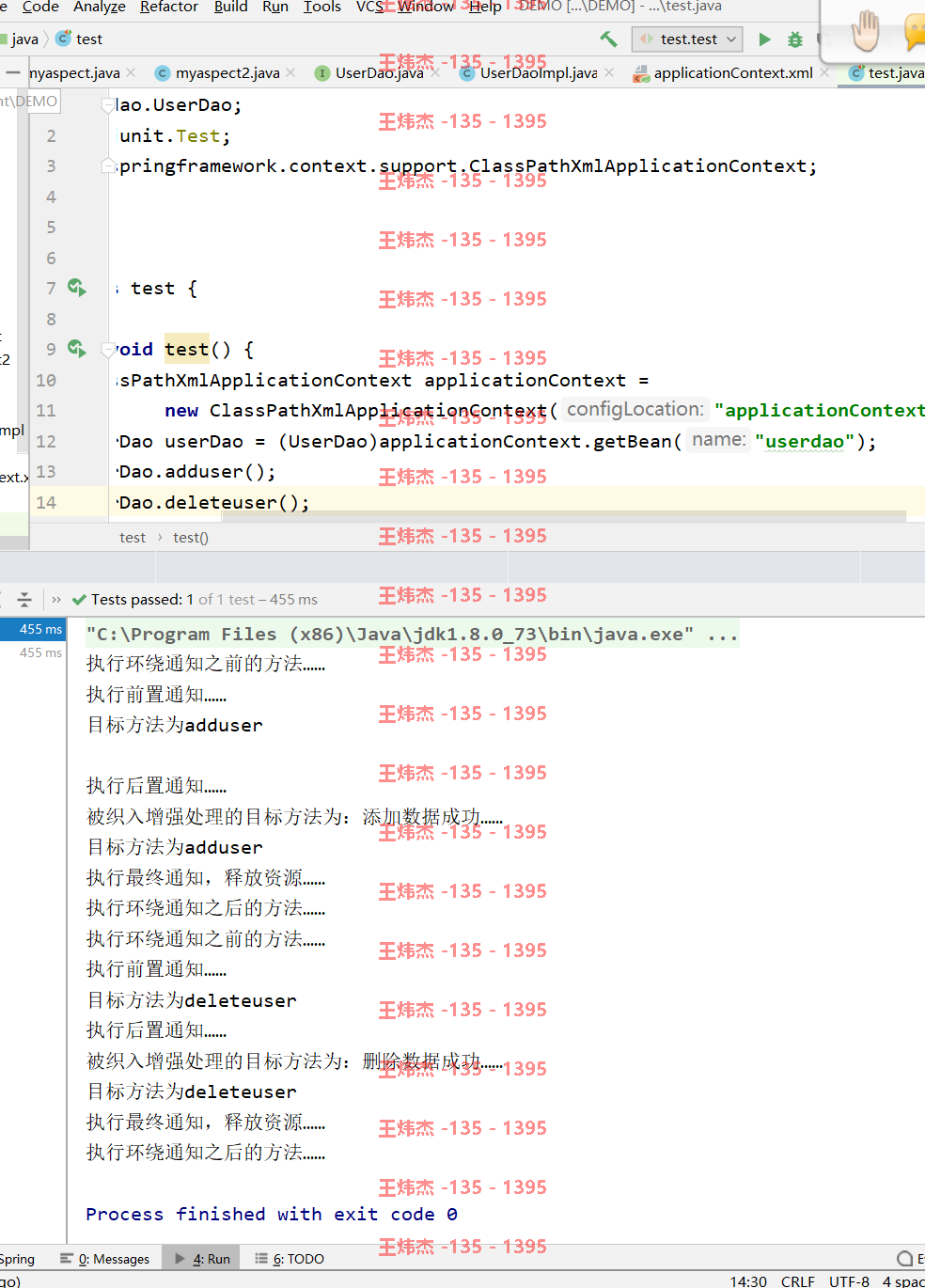The height and width of the screenshot is (1288, 925).
Task: Change UTF-8 file encoding in status bar
Action: 849,1280
